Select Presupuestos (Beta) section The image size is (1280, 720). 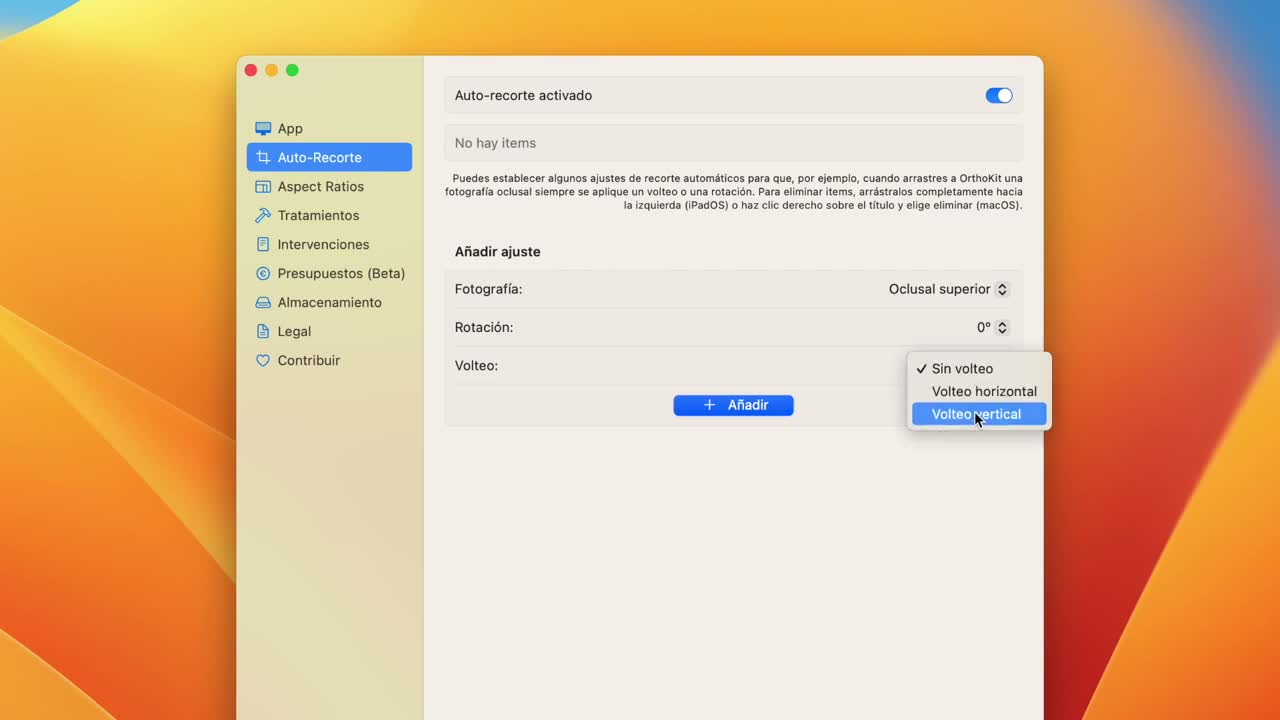pos(329,273)
